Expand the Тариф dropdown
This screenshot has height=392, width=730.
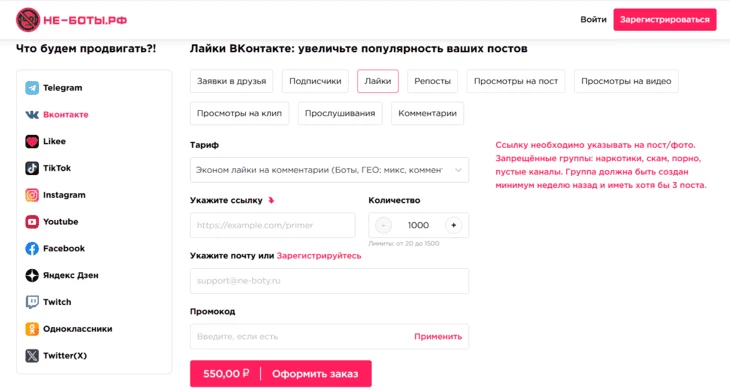(329, 170)
